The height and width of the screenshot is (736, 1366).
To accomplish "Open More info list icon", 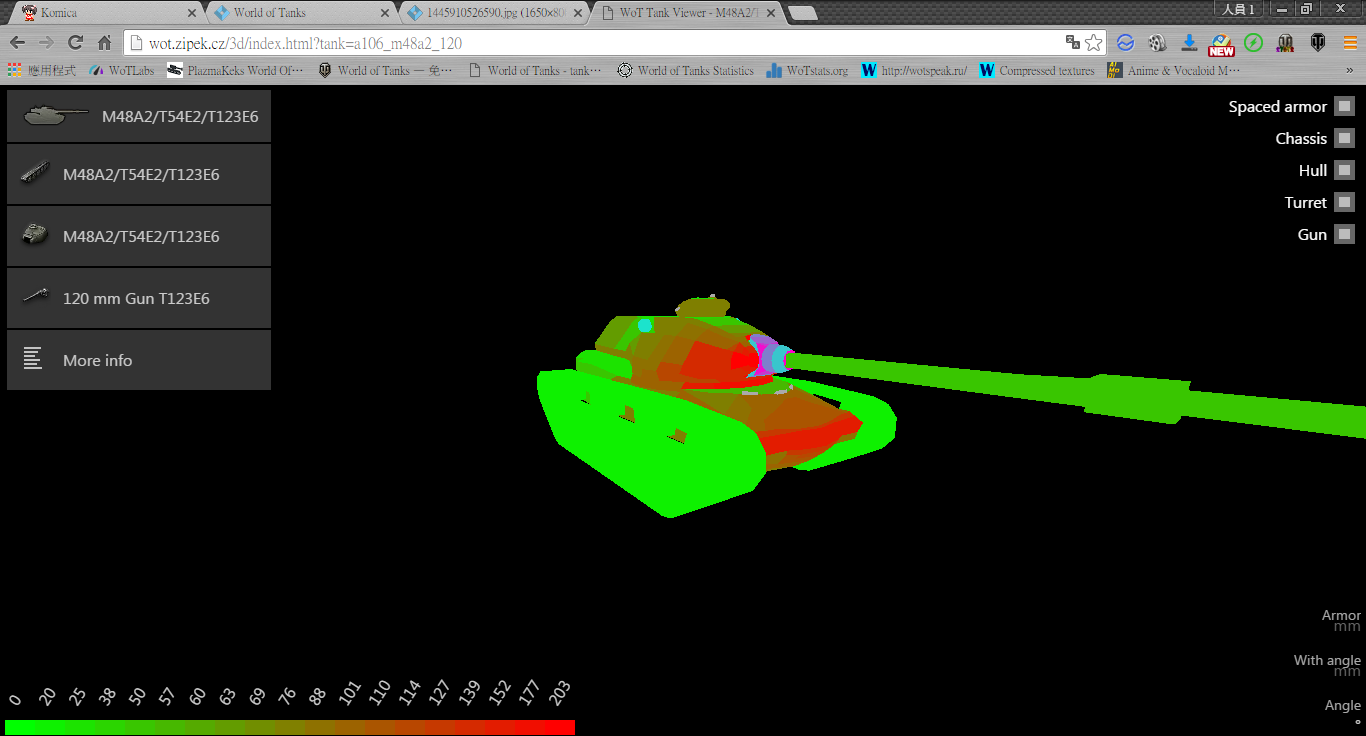I will (33, 359).
